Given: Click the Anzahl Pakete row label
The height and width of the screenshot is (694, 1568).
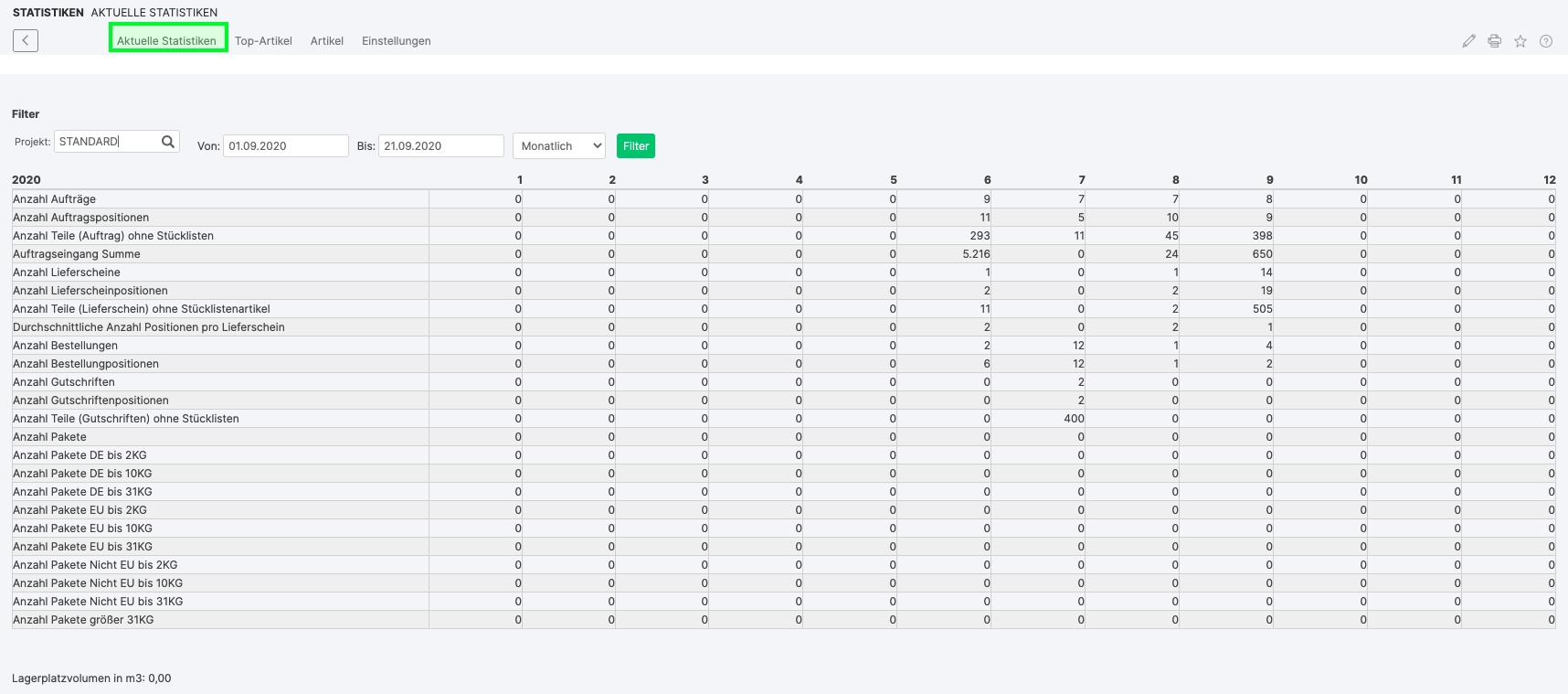Looking at the screenshot, I should [50, 437].
